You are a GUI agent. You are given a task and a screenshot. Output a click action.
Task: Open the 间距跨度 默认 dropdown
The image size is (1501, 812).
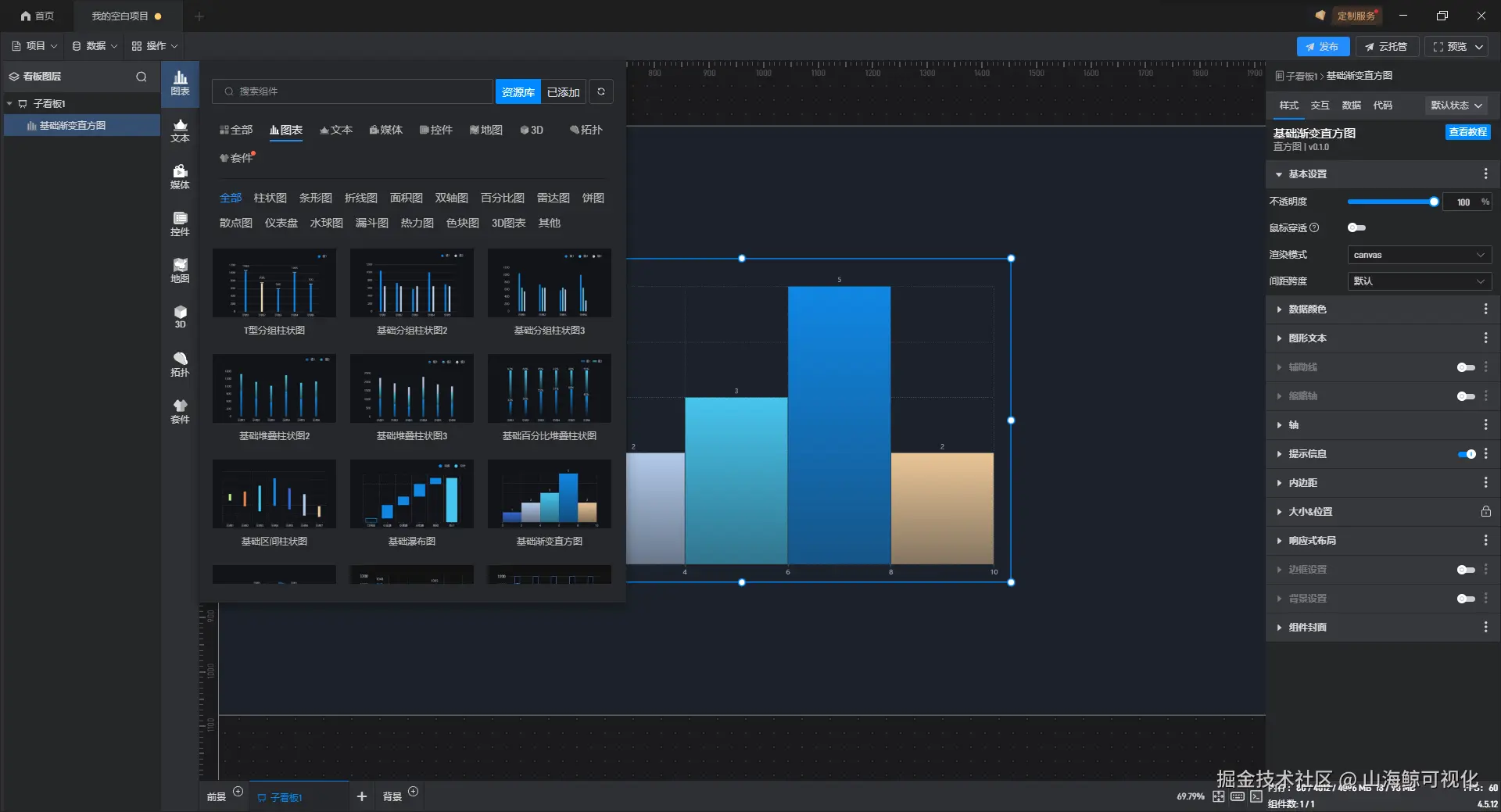pyautogui.click(x=1419, y=281)
